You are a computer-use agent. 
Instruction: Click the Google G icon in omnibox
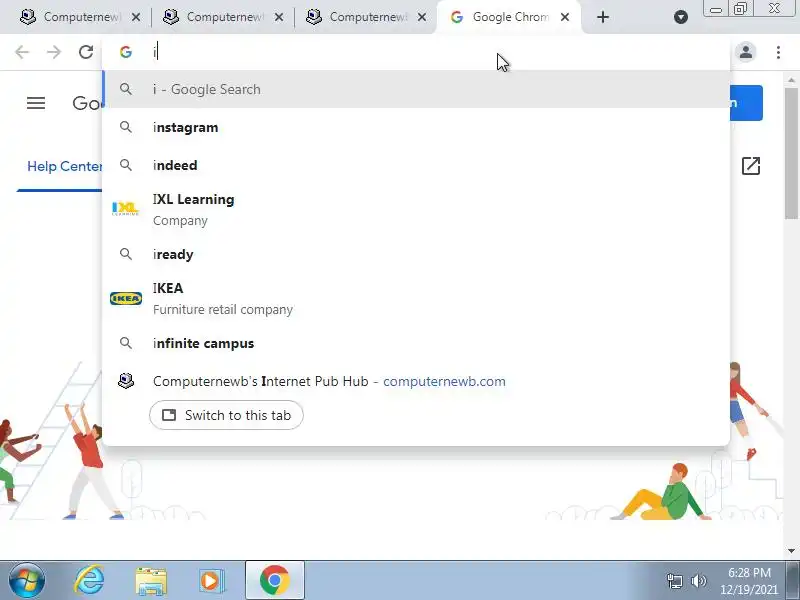click(126, 52)
